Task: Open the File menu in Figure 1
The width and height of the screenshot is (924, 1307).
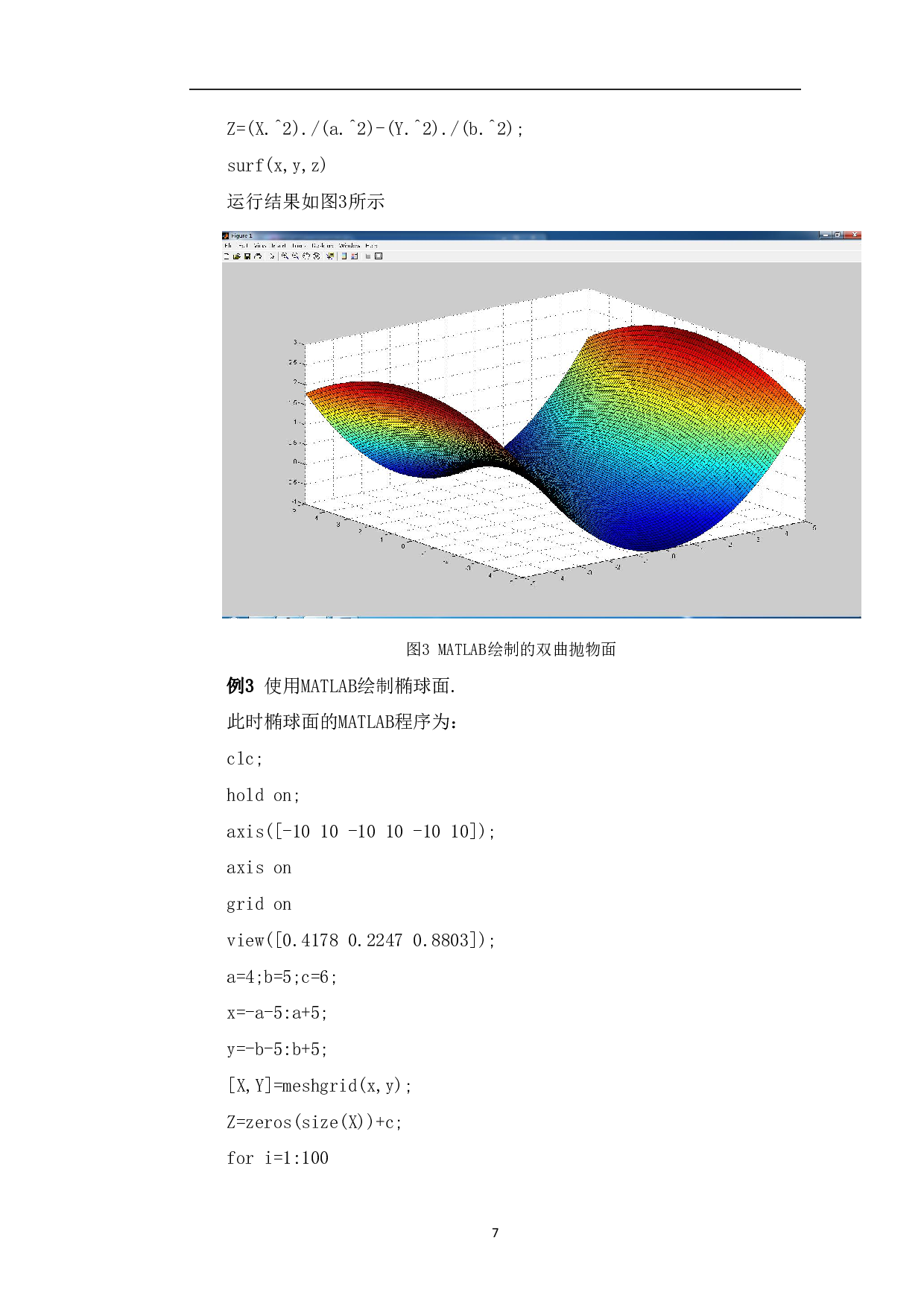Action: [228, 245]
